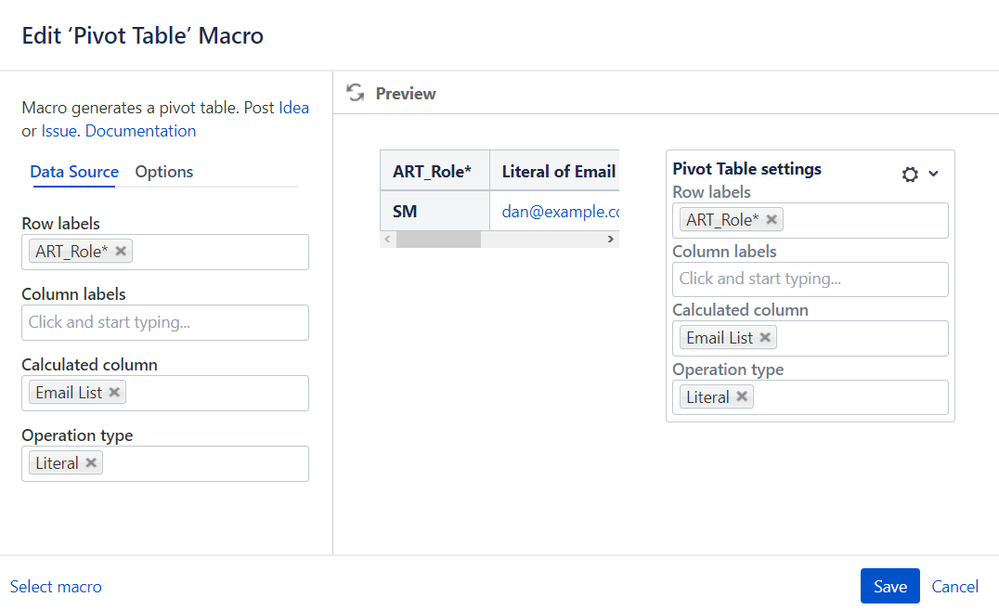Click the dan@example.com email link
Image resolution: width=999 pixels, height=610 pixels.
point(560,212)
